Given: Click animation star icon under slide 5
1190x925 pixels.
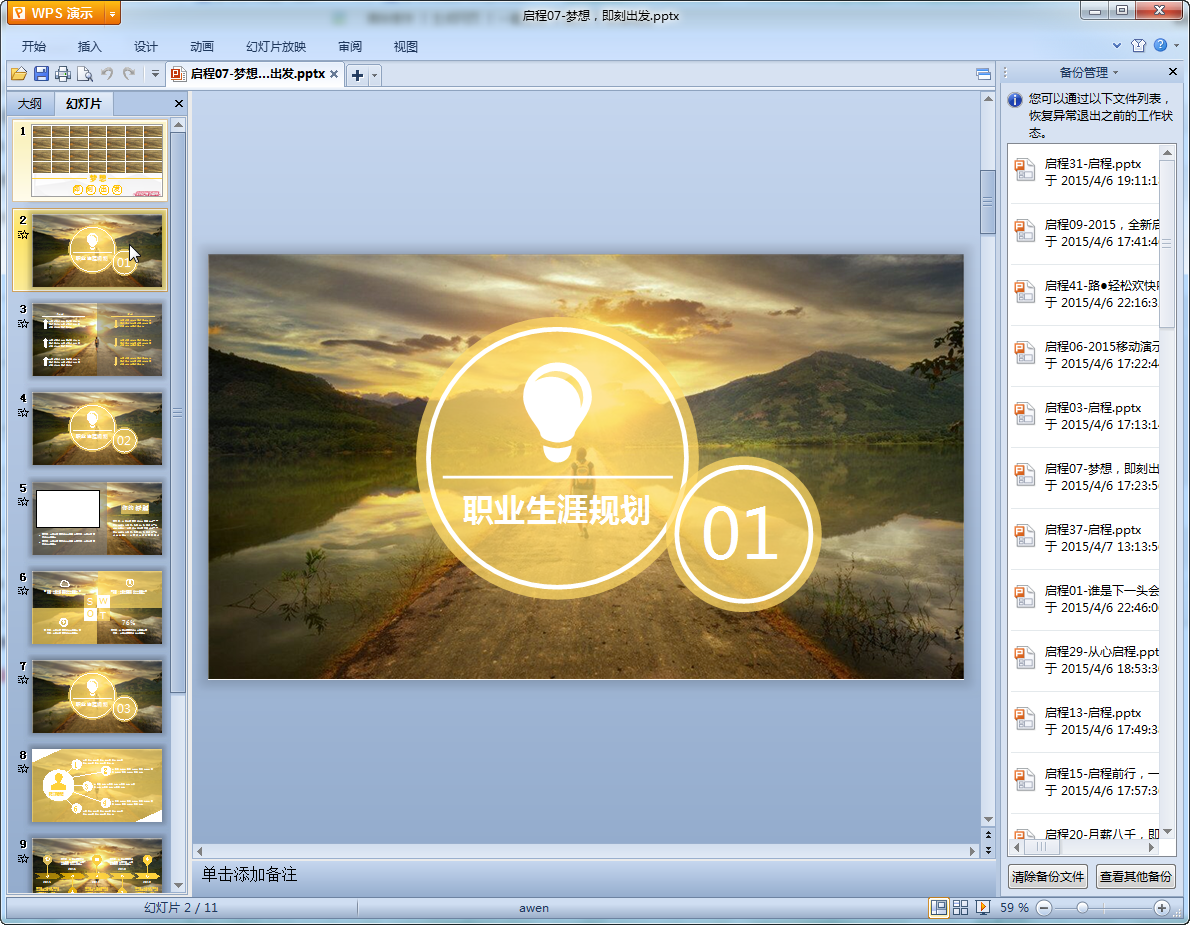Looking at the screenshot, I should click(23, 502).
